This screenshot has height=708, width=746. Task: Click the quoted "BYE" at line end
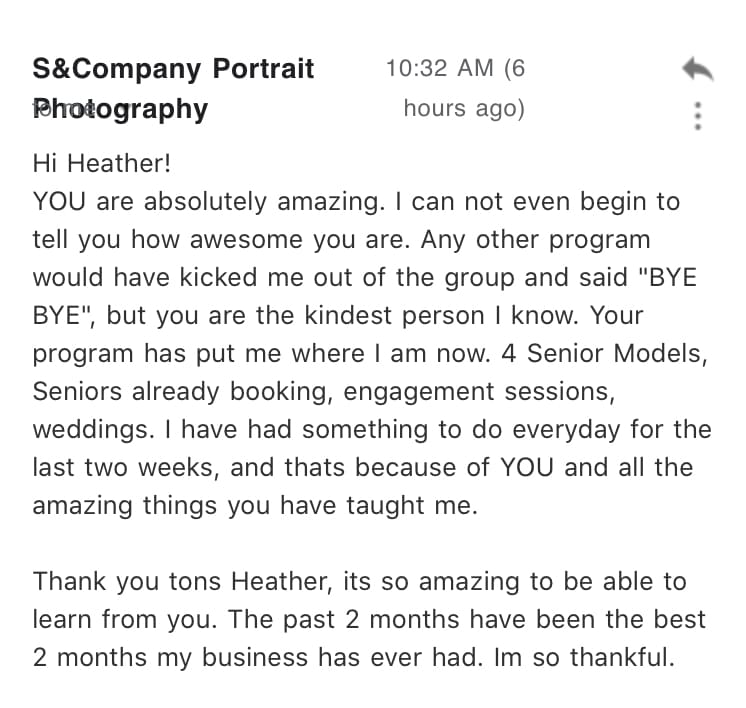pos(667,277)
